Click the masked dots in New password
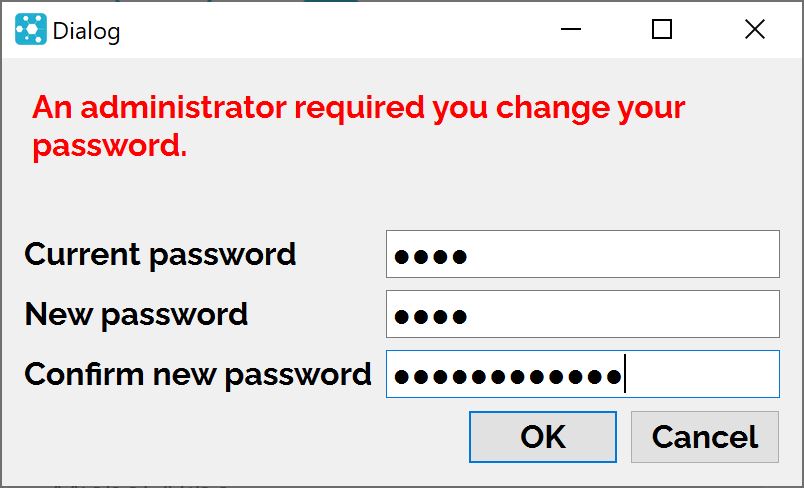Screen dimensions: 804x488 430,316
